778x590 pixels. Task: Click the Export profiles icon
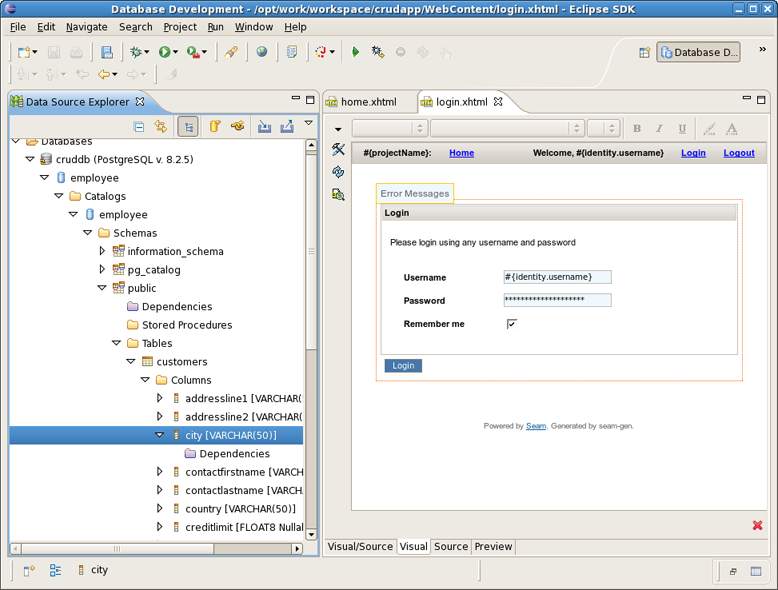pyautogui.click(x=287, y=127)
